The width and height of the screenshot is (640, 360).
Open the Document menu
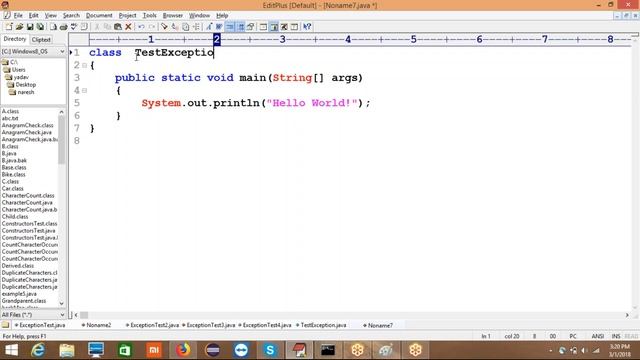click(99, 16)
